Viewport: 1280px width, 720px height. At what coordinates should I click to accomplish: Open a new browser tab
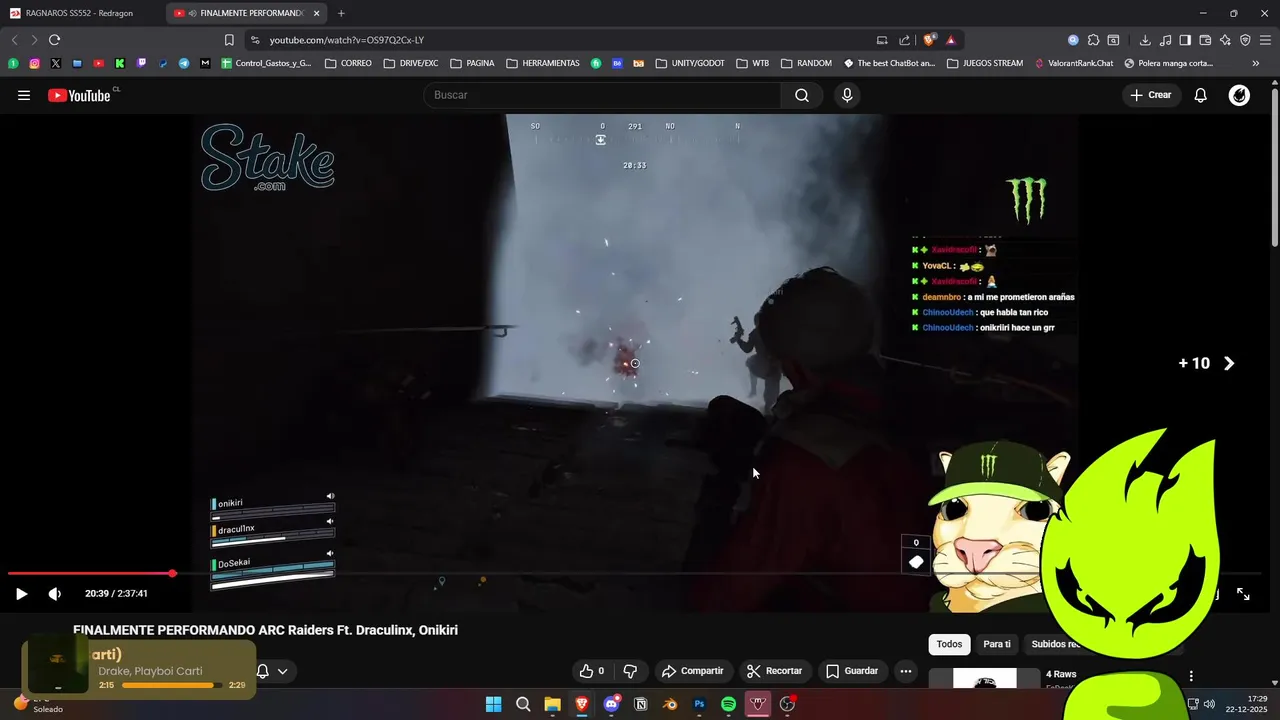pyautogui.click(x=341, y=13)
